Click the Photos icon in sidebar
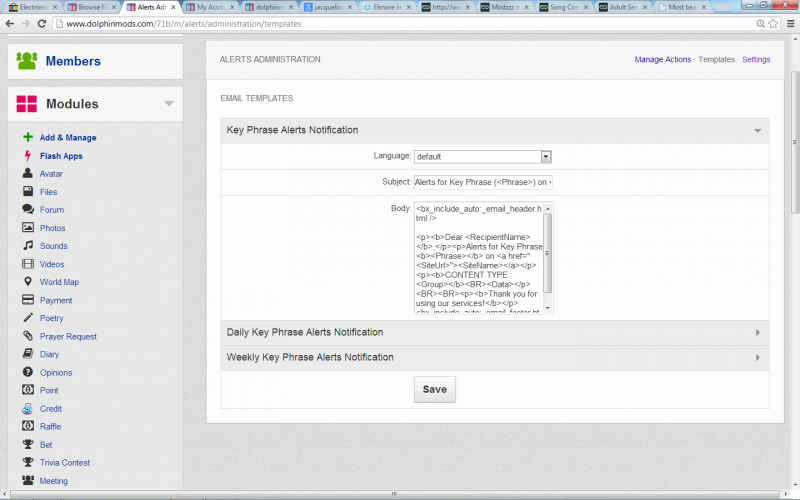 click(x=28, y=228)
